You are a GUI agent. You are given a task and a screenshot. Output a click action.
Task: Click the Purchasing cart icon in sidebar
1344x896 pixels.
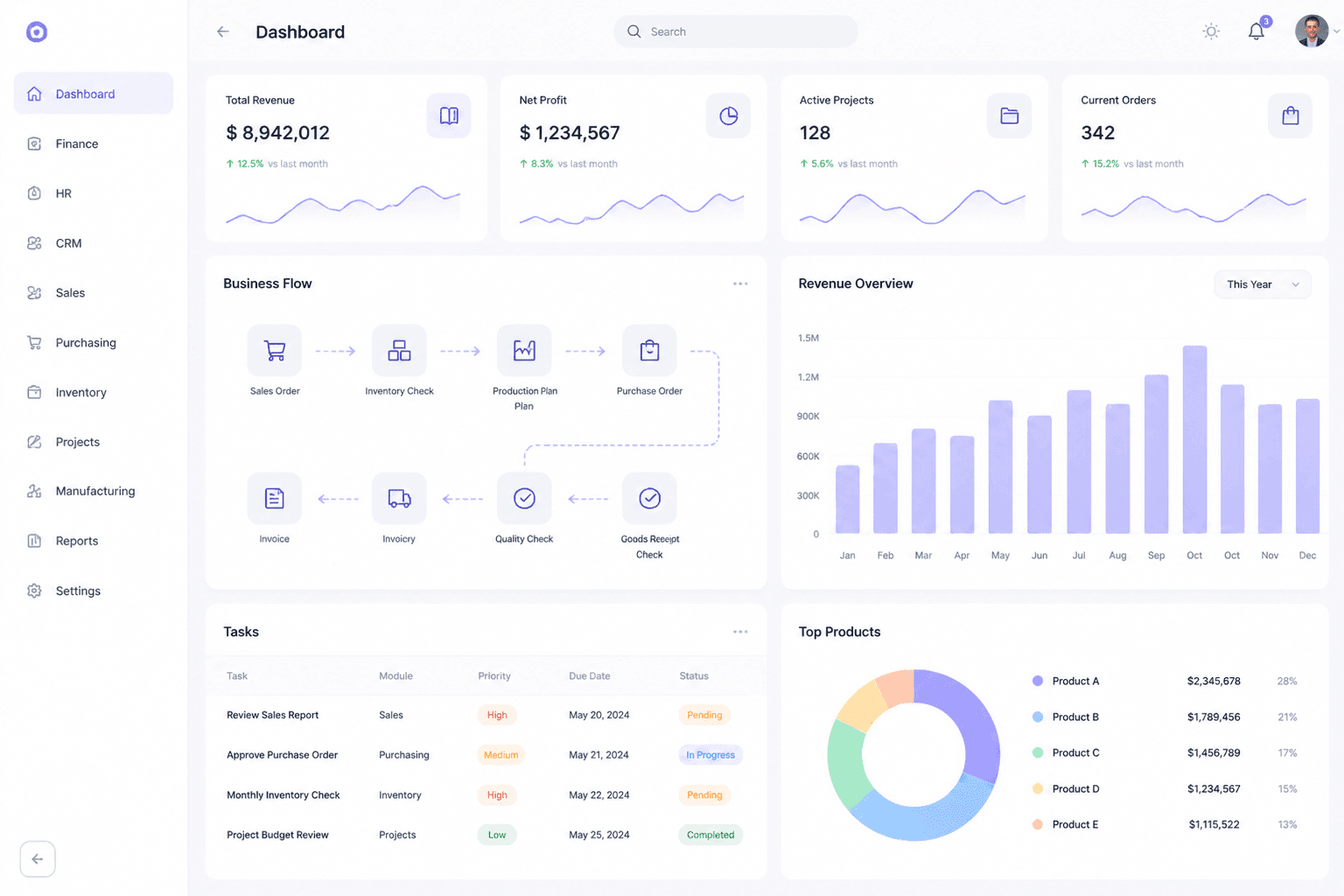[34, 343]
